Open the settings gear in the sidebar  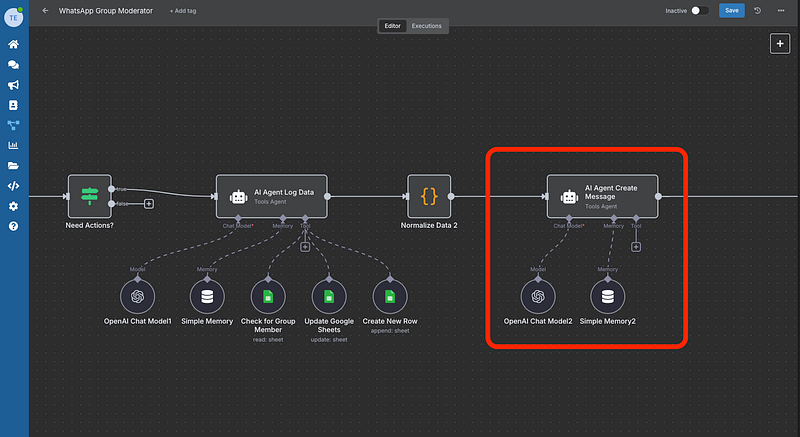tap(13, 206)
